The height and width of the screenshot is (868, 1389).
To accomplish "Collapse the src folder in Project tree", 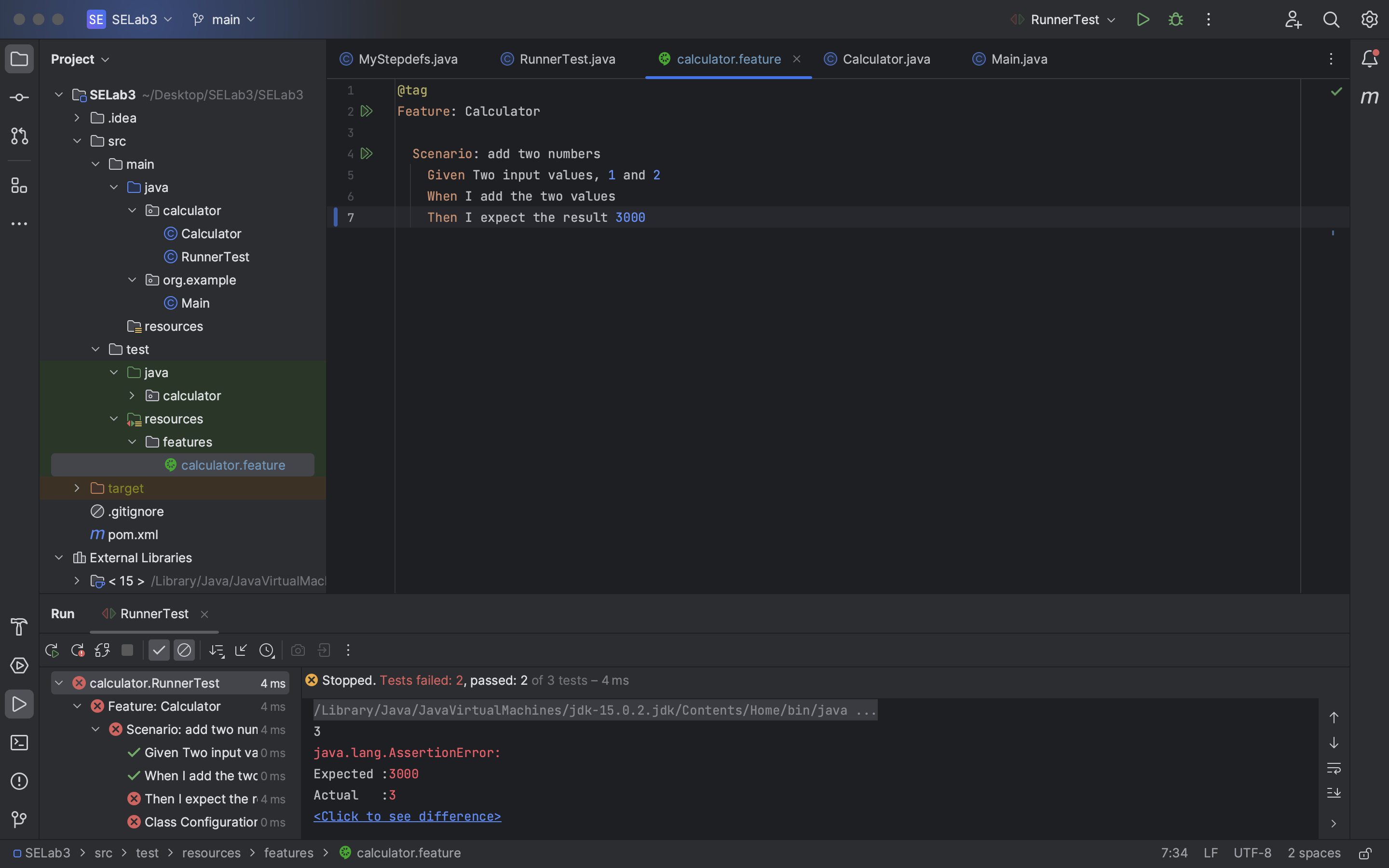I will click(x=78, y=141).
